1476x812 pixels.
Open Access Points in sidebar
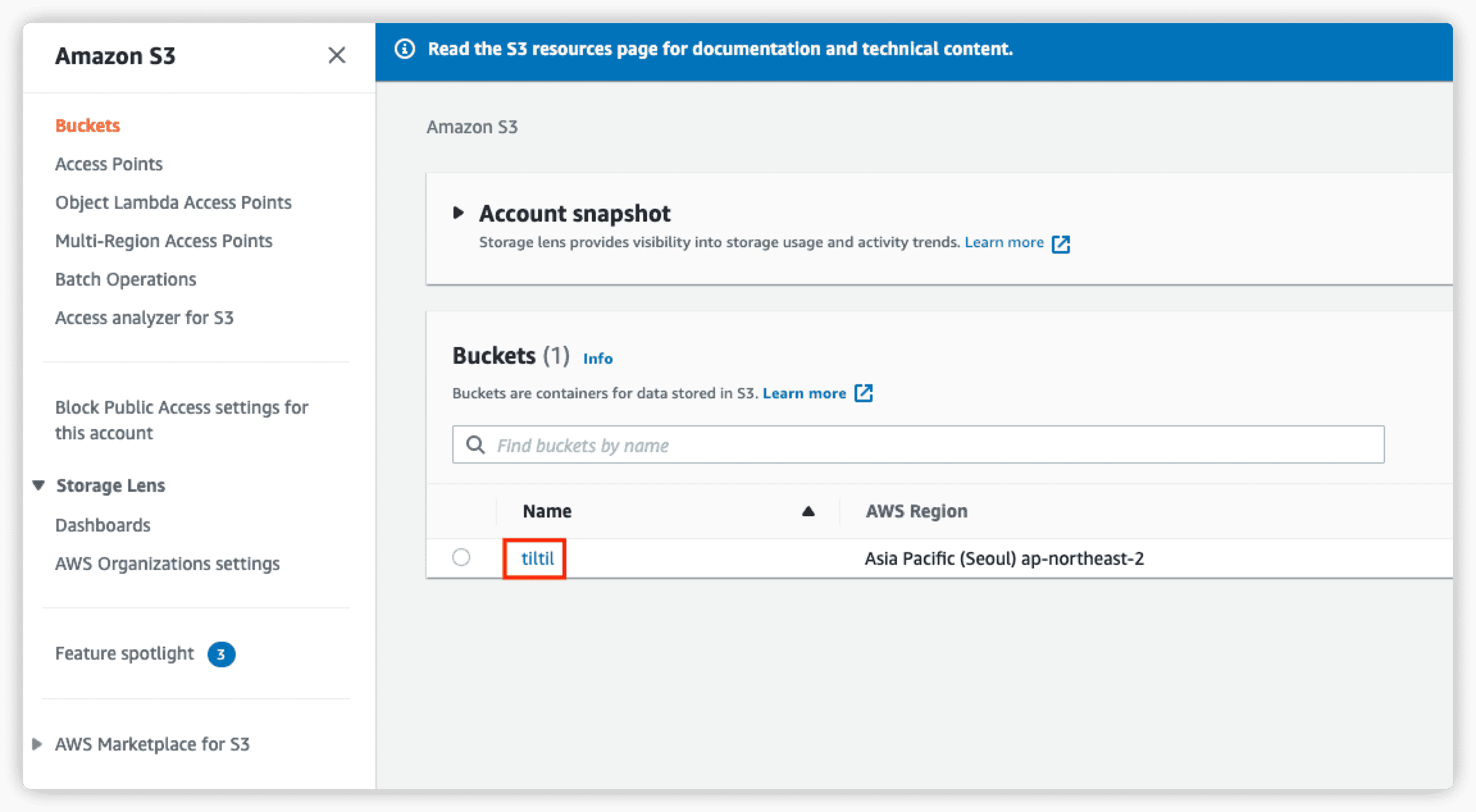pos(109,164)
